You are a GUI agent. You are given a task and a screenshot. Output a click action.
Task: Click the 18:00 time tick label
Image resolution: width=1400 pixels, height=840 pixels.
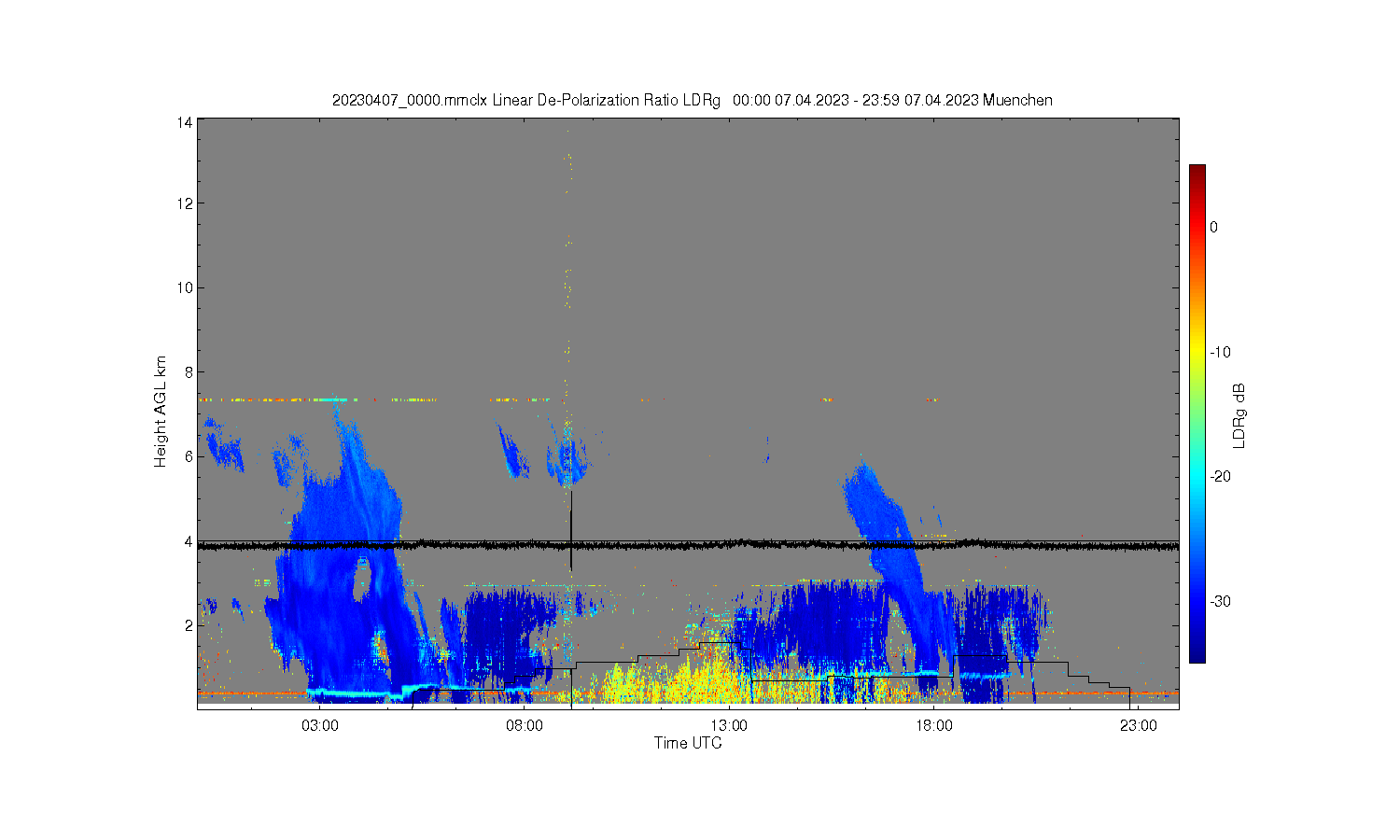tap(933, 726)
